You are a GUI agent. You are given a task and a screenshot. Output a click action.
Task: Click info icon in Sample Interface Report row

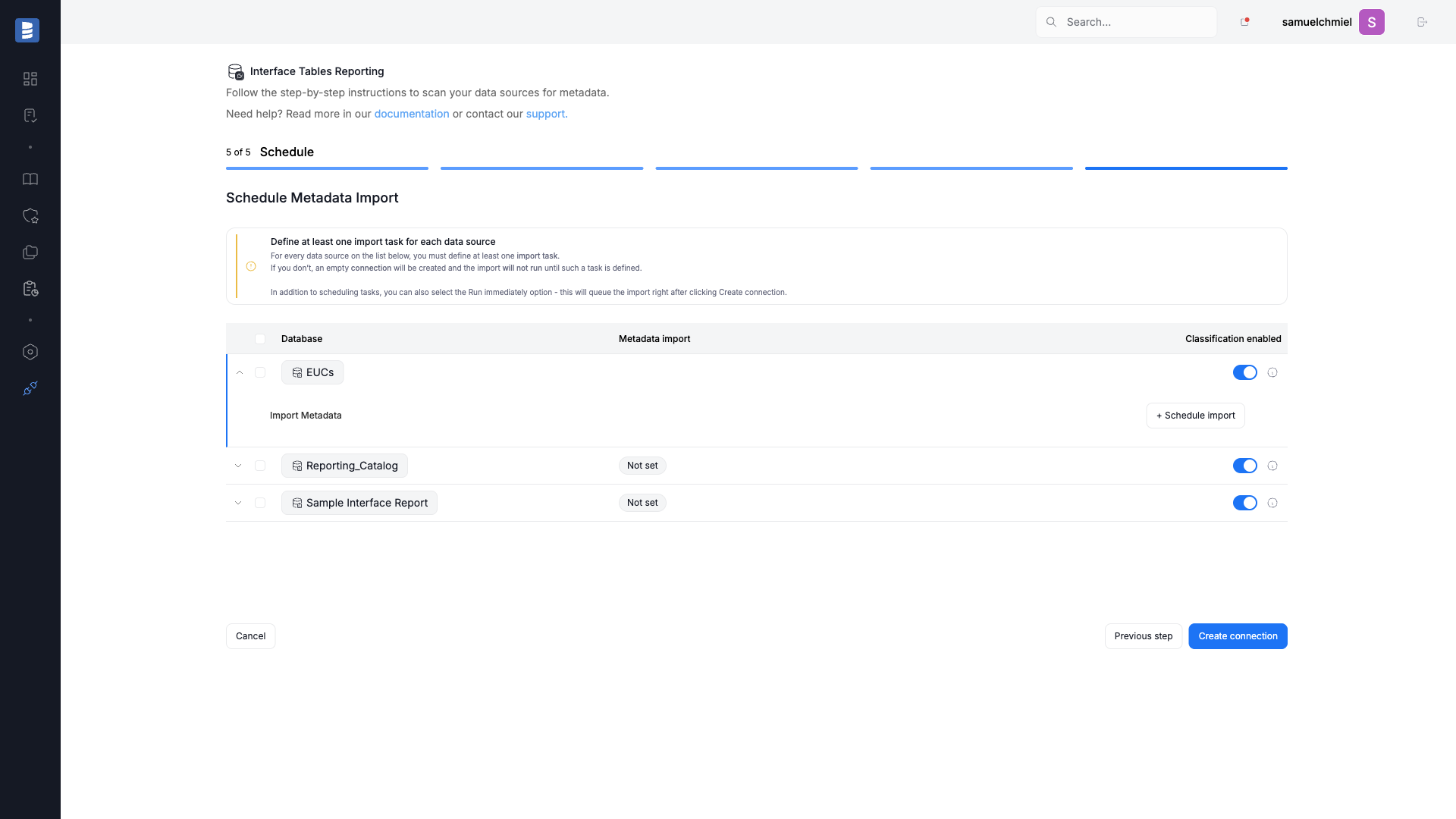point(1272,503)
